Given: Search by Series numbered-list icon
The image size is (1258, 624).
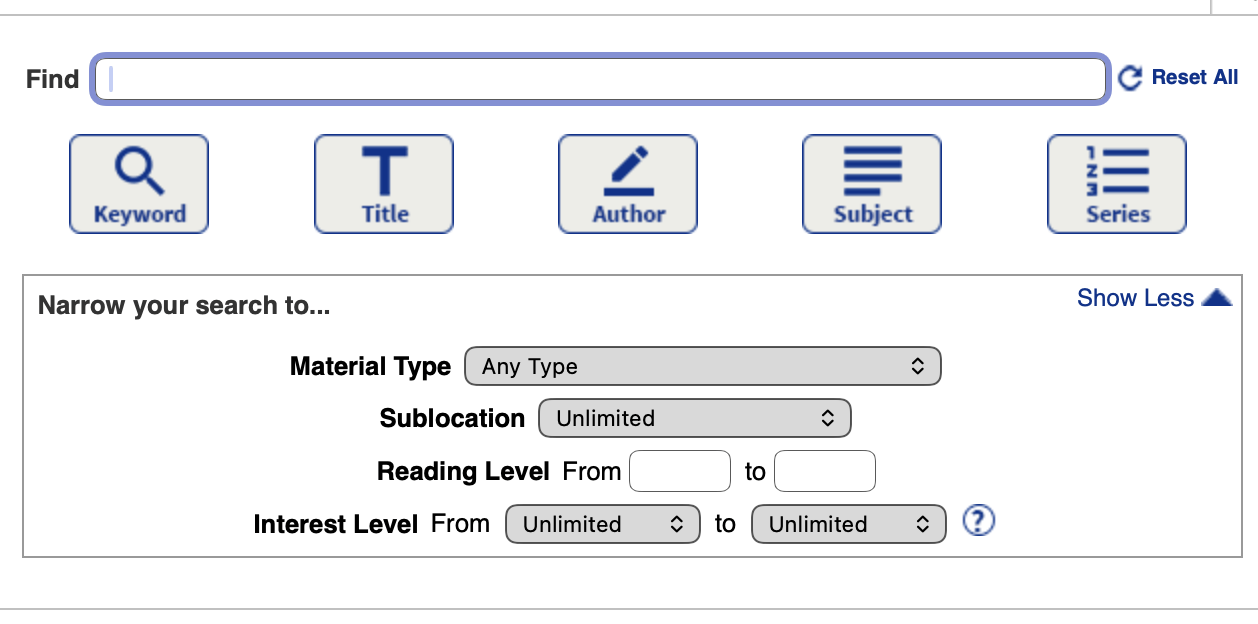Looking at the screenshot, I should (x=1117, y=170).
